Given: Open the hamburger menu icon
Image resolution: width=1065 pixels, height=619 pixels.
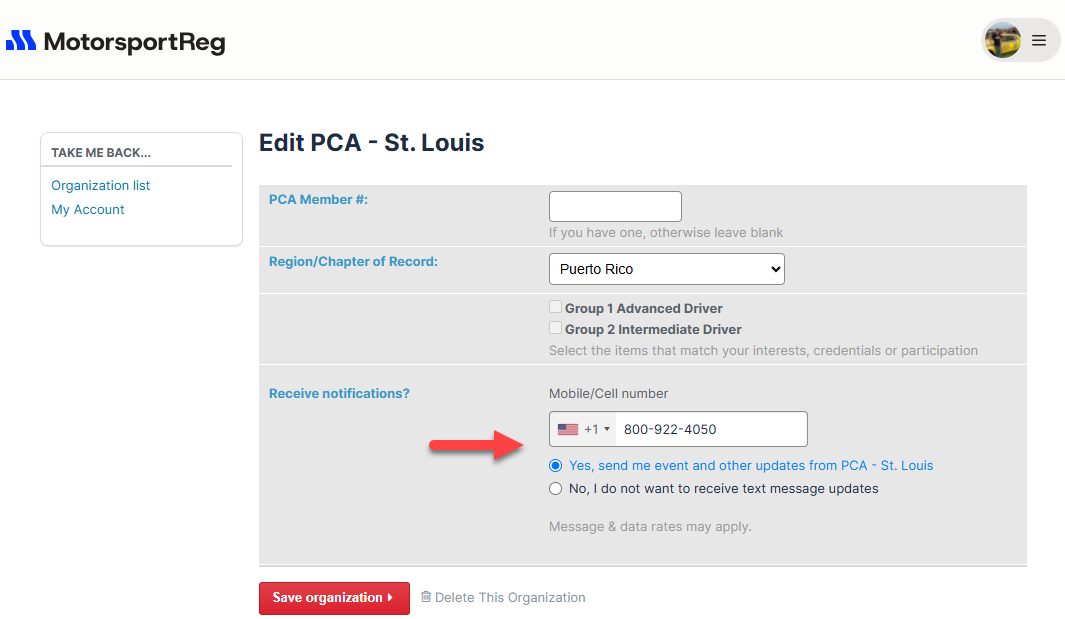Looking at the screenshot, I should tap(1039, 41).
